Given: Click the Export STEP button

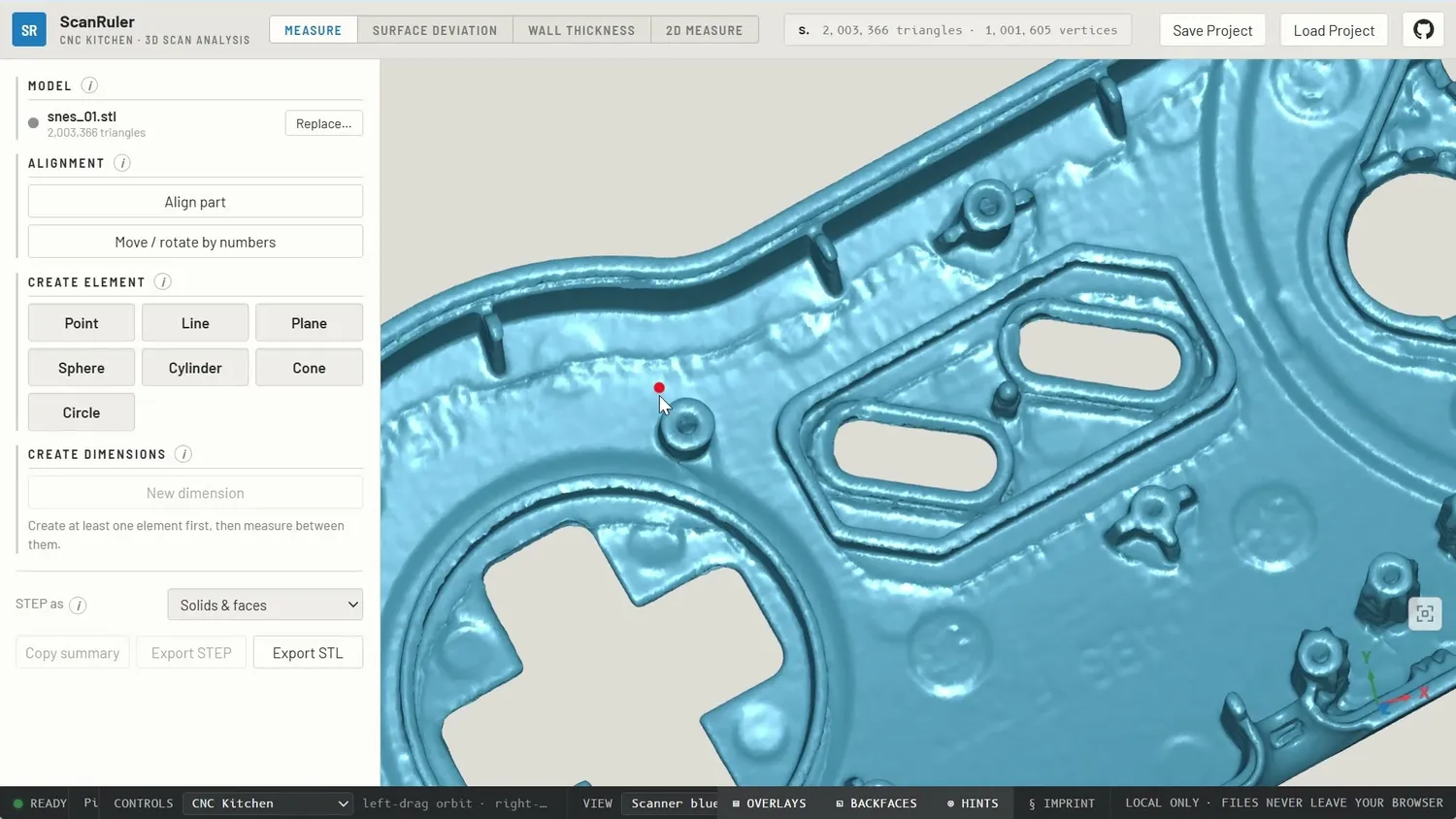Looking at the screenshot, I should click(191, 653).
